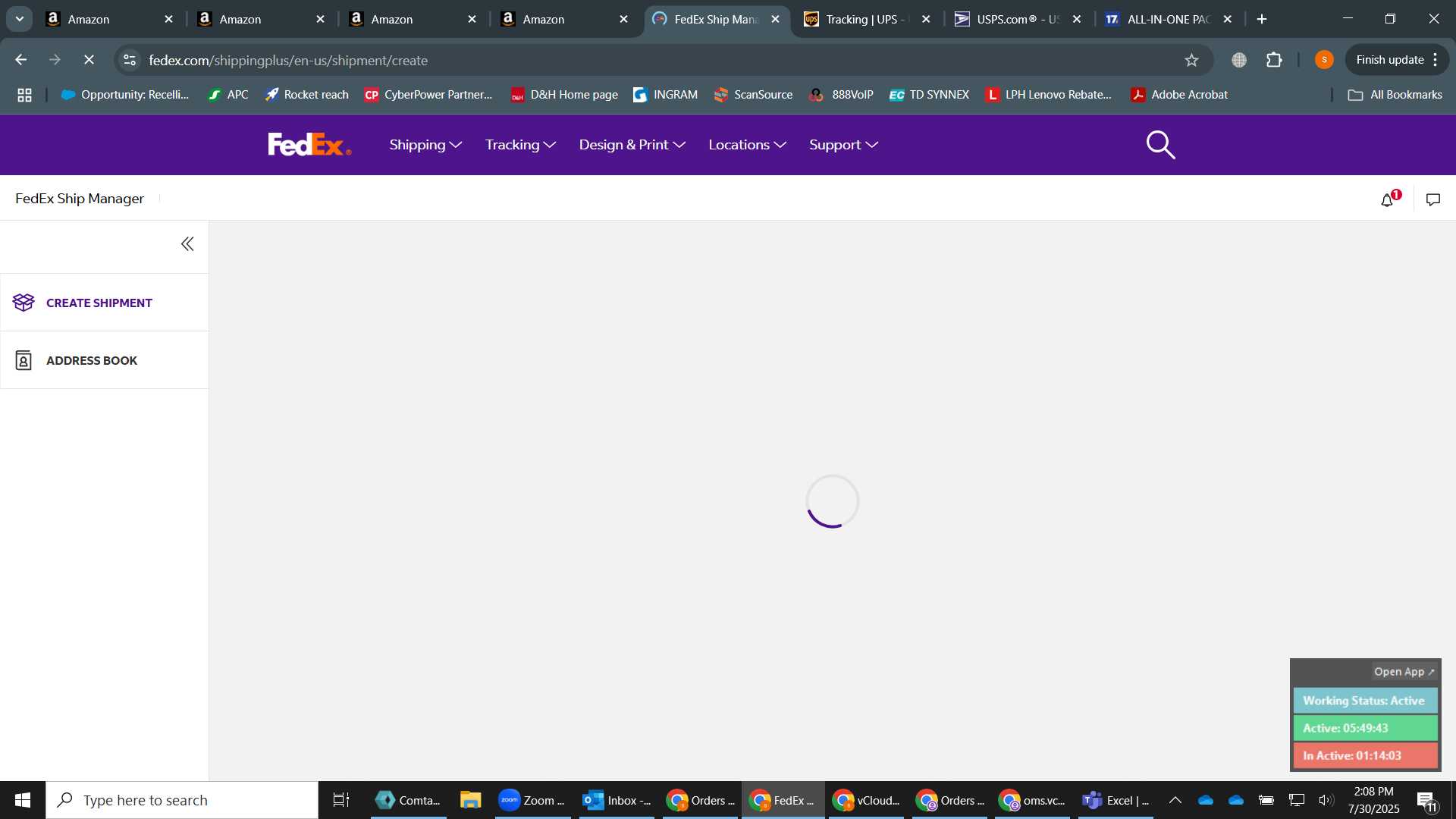Bookmark this page with star icon

coord(1191,60)
